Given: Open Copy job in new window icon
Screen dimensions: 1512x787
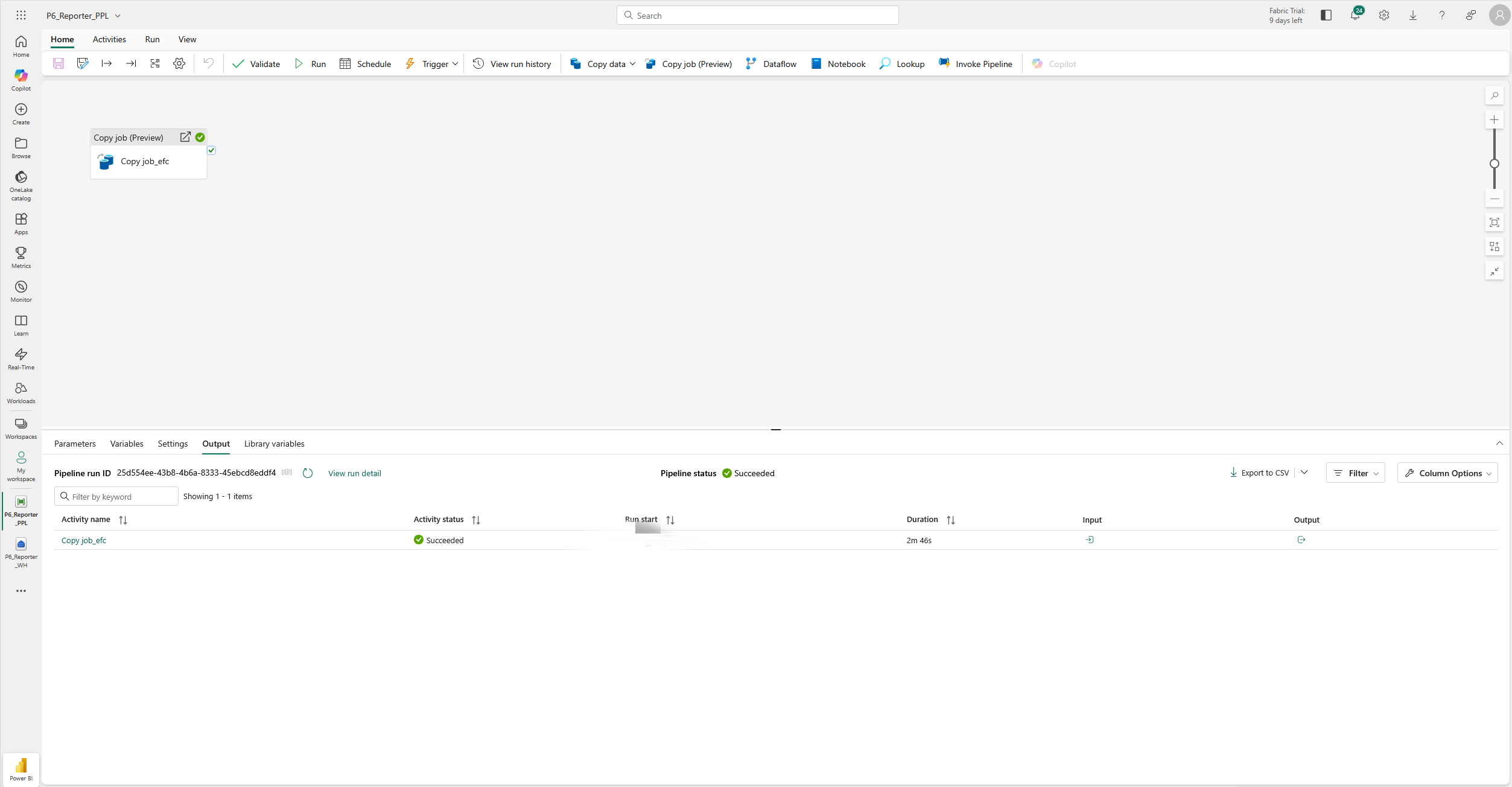Looking at the screenshot, I should [x=185, y=137].
